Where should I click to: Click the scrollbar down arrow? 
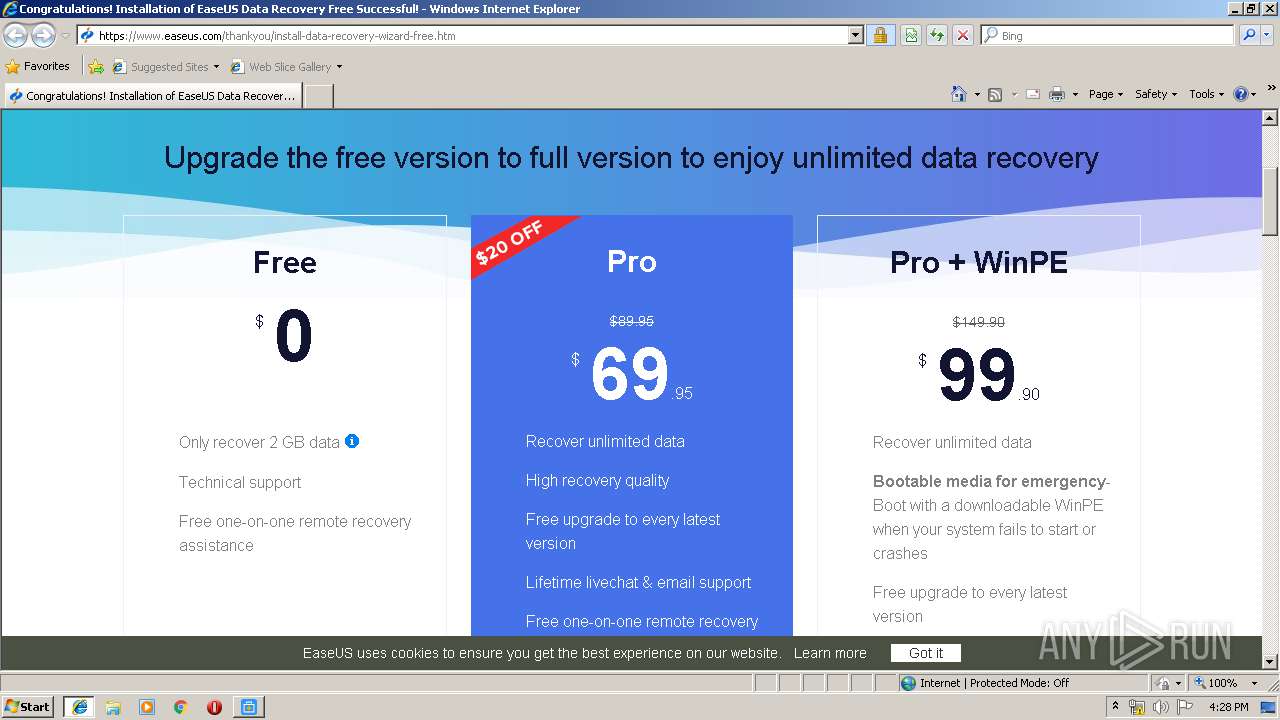[x=1270, y=661]
